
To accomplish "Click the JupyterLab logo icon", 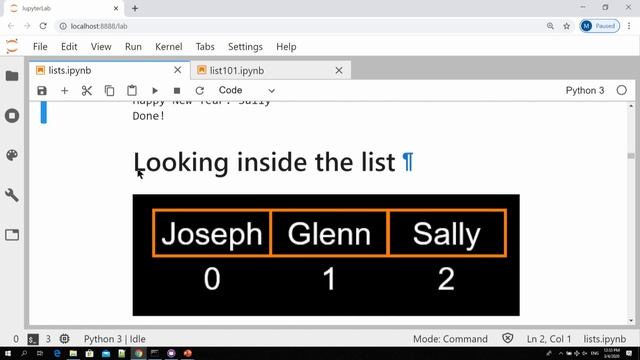I will click(12, 46).
